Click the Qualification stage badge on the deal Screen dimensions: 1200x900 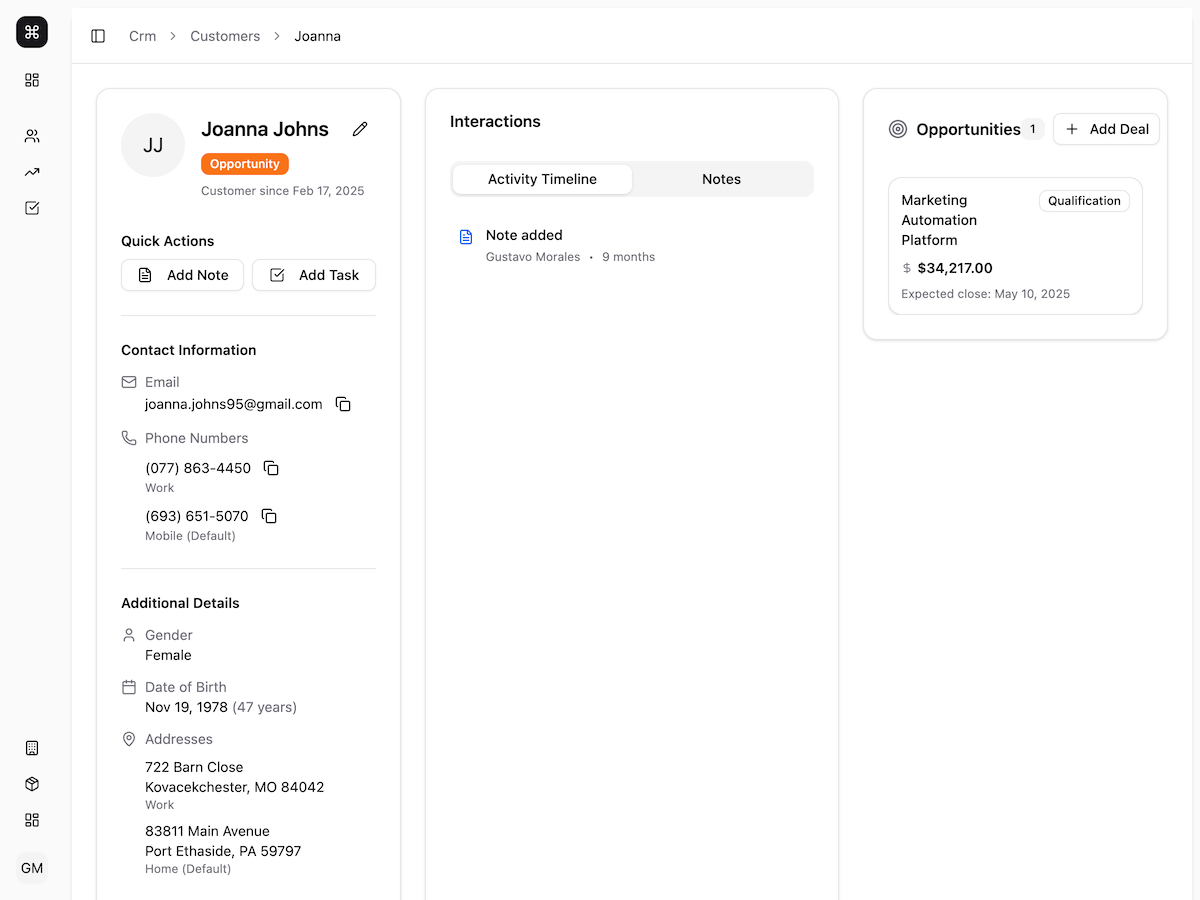1084,200
